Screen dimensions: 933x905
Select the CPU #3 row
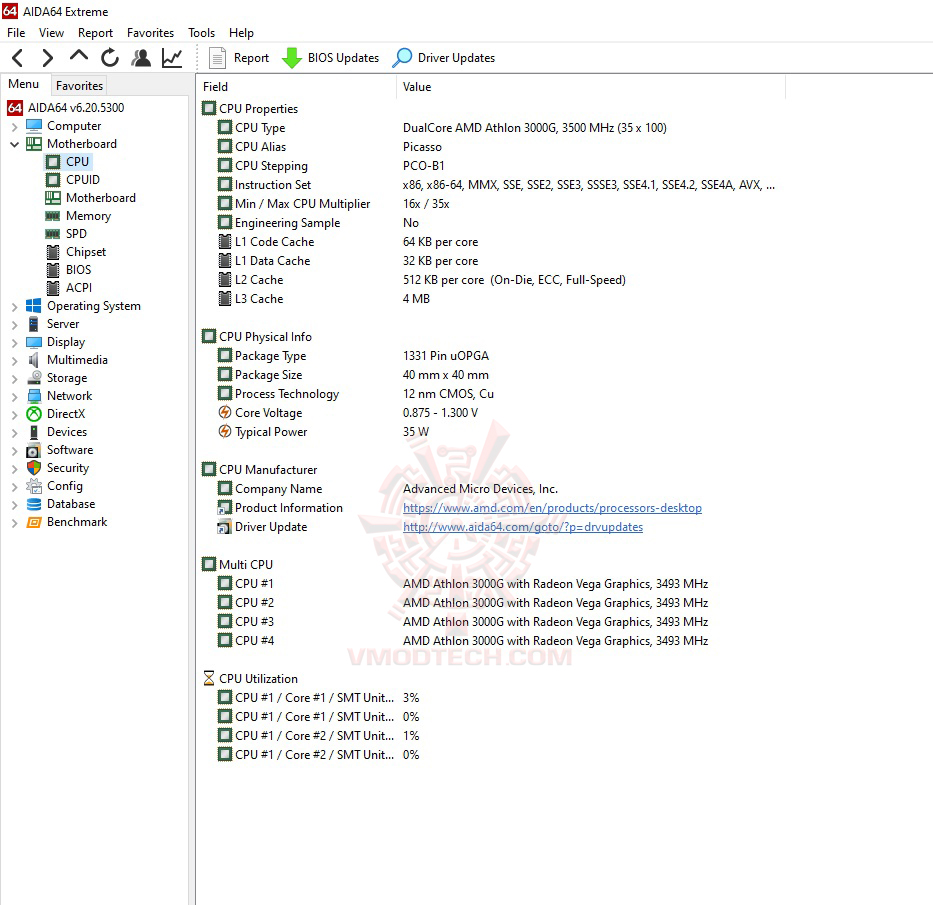pos(494,622)
